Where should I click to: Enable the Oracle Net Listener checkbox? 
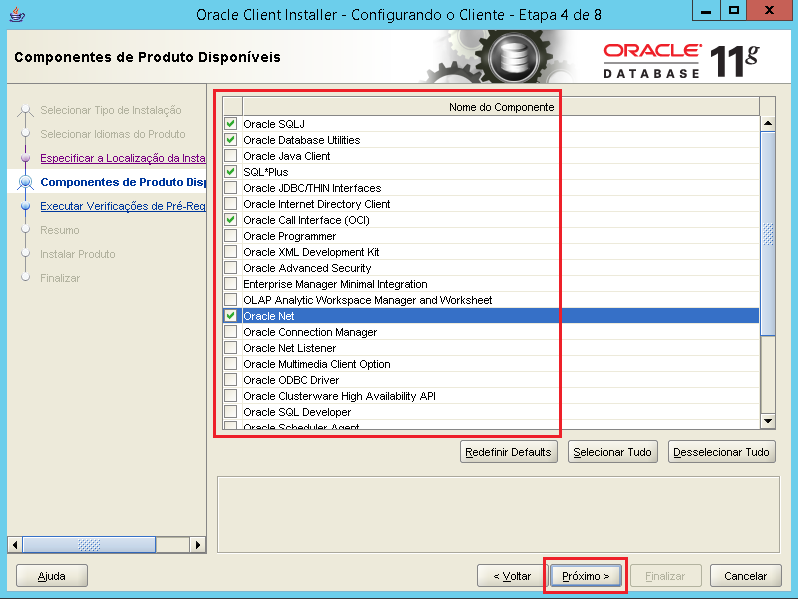231,348
